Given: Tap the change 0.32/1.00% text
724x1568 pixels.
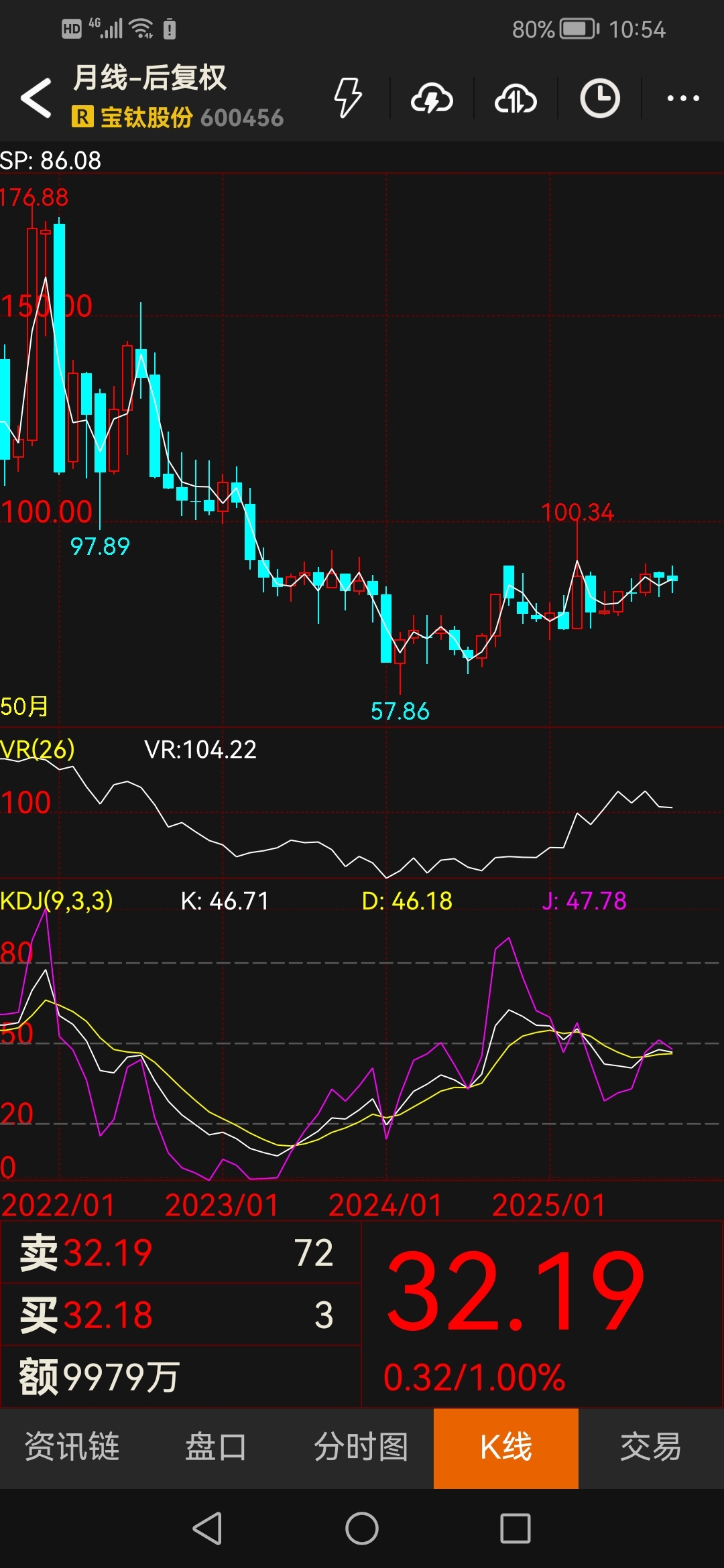Looking at the screenshot, I should pyautogui.click(x=474, y=1378).
